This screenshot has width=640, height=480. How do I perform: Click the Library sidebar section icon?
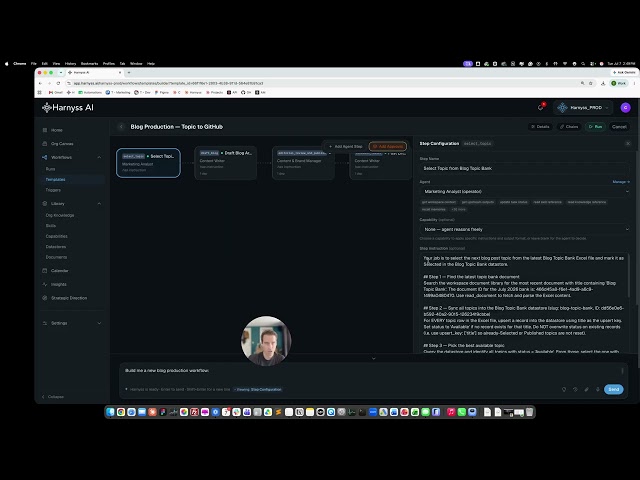pyautogui.click(x=44, y=203)
